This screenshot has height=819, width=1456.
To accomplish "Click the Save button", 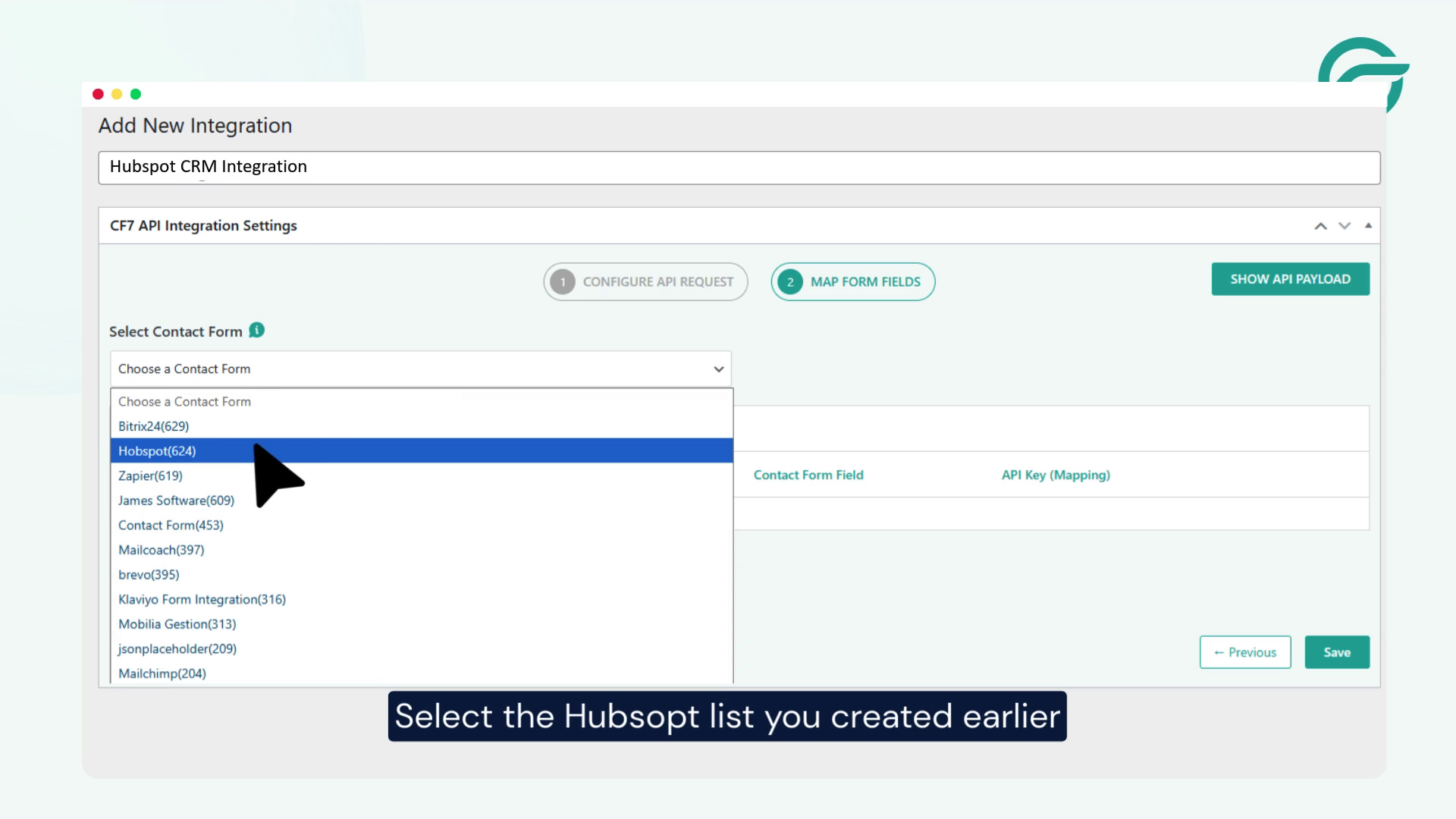I will click(x=1337, y=651).
